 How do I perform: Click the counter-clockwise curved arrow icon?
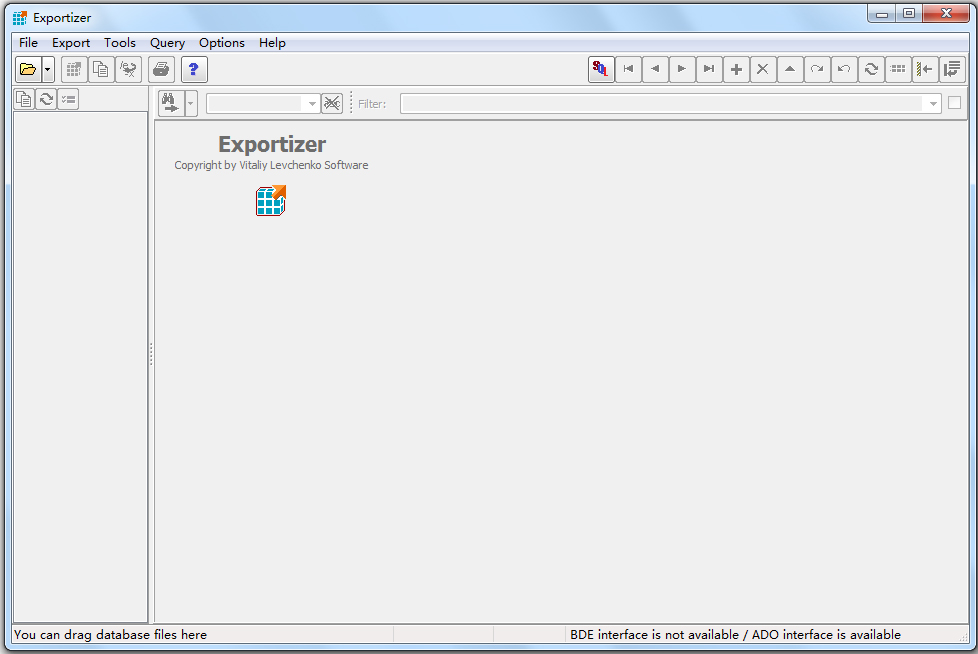tap(844, 69)
